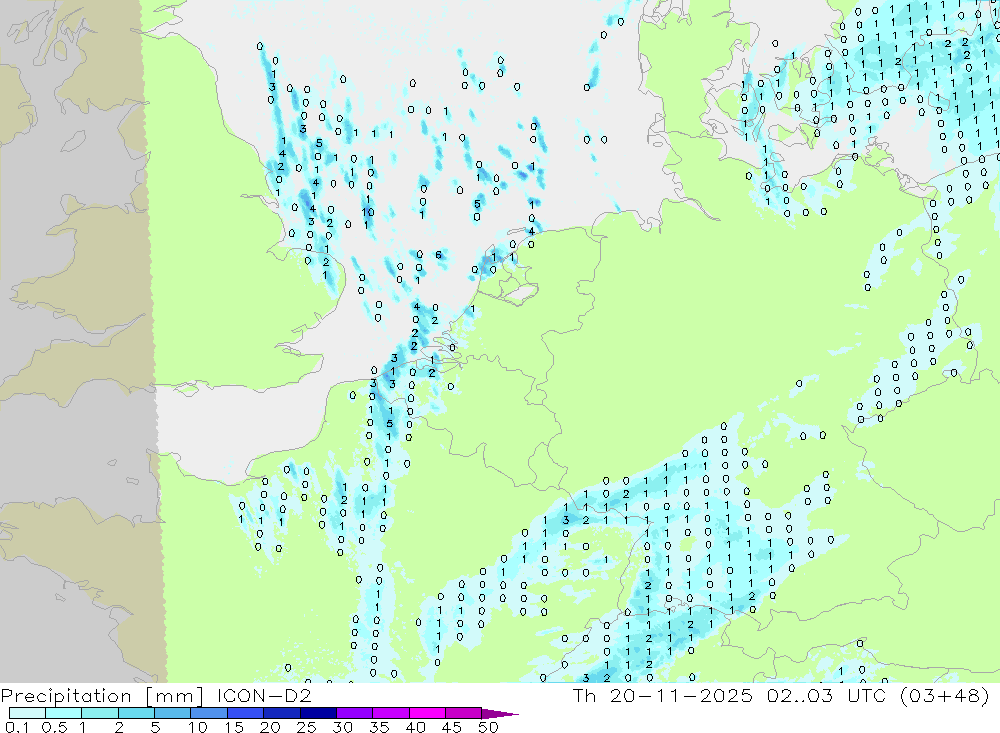Click the '(03+48)' forecast offset text
The height and width of the screenshot is (733, 1000).
click(x=945, y=695)
